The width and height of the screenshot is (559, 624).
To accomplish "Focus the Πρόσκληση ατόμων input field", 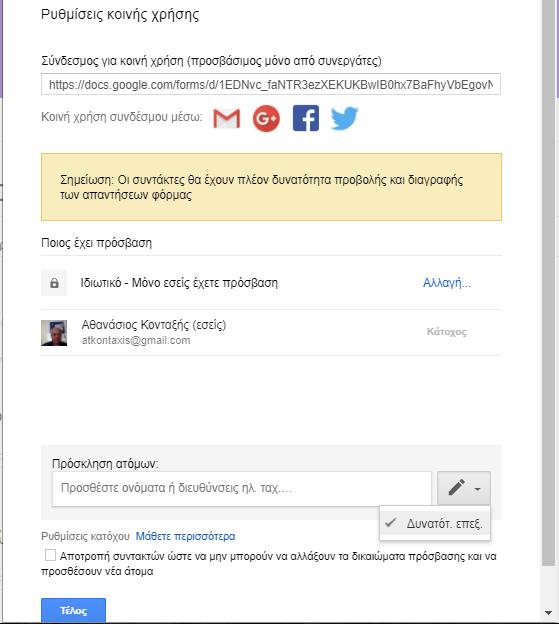I will (x=242, y=488).
